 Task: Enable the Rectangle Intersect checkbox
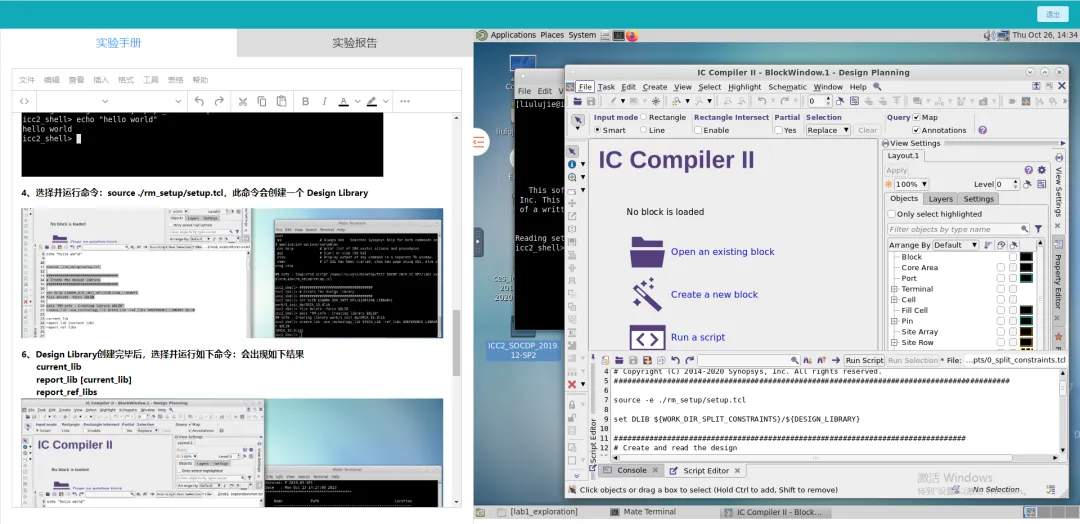pyautogui.click(x=698, y=130)
